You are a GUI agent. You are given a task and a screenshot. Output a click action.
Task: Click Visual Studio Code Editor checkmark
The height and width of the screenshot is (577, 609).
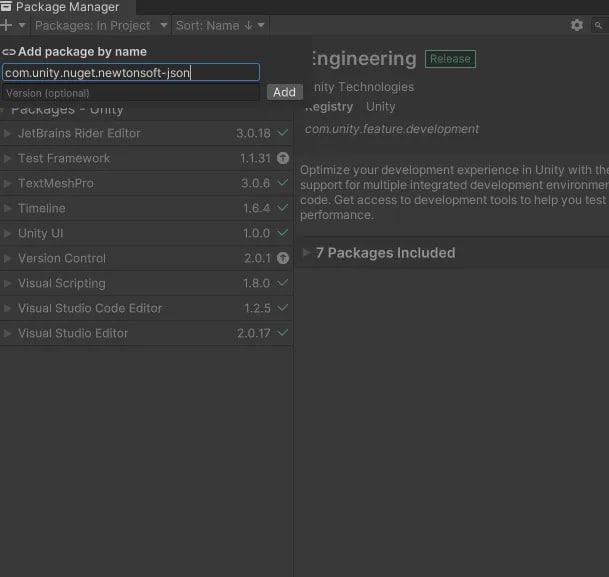(x=283, y=308)
